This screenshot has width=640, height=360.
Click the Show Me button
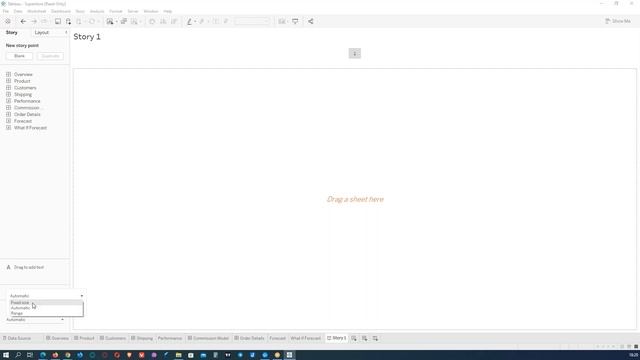pyautogui.click(x=618, y=21)
